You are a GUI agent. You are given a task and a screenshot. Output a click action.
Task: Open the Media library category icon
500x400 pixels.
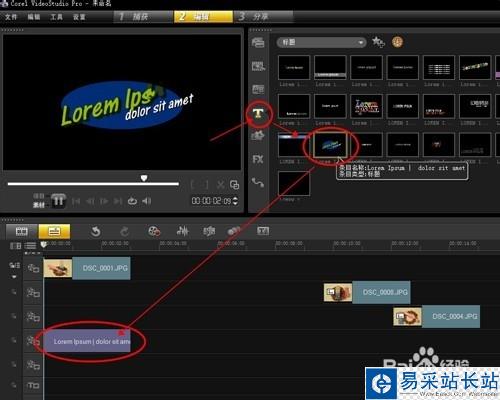tap(258, 42)
